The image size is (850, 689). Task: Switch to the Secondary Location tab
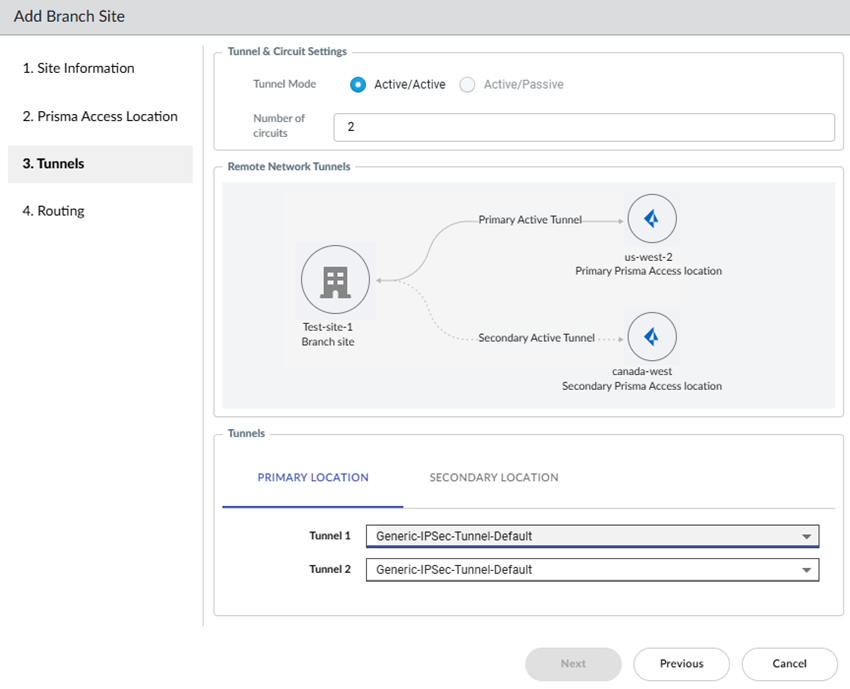(x=494, y=478)
